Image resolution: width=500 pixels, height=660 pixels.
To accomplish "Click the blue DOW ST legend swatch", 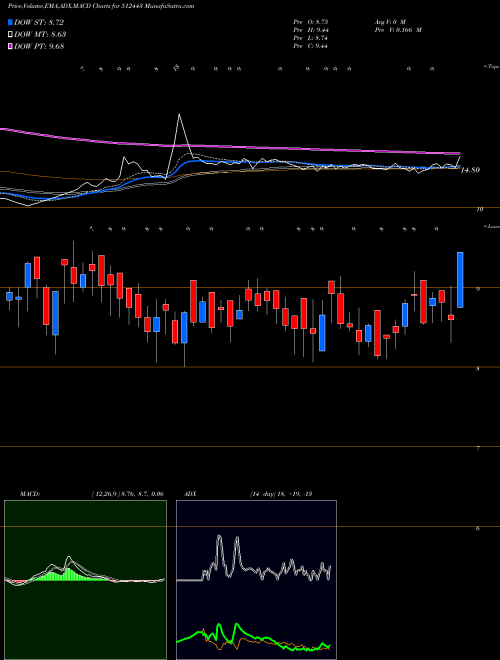I will (x=10, y=22).
